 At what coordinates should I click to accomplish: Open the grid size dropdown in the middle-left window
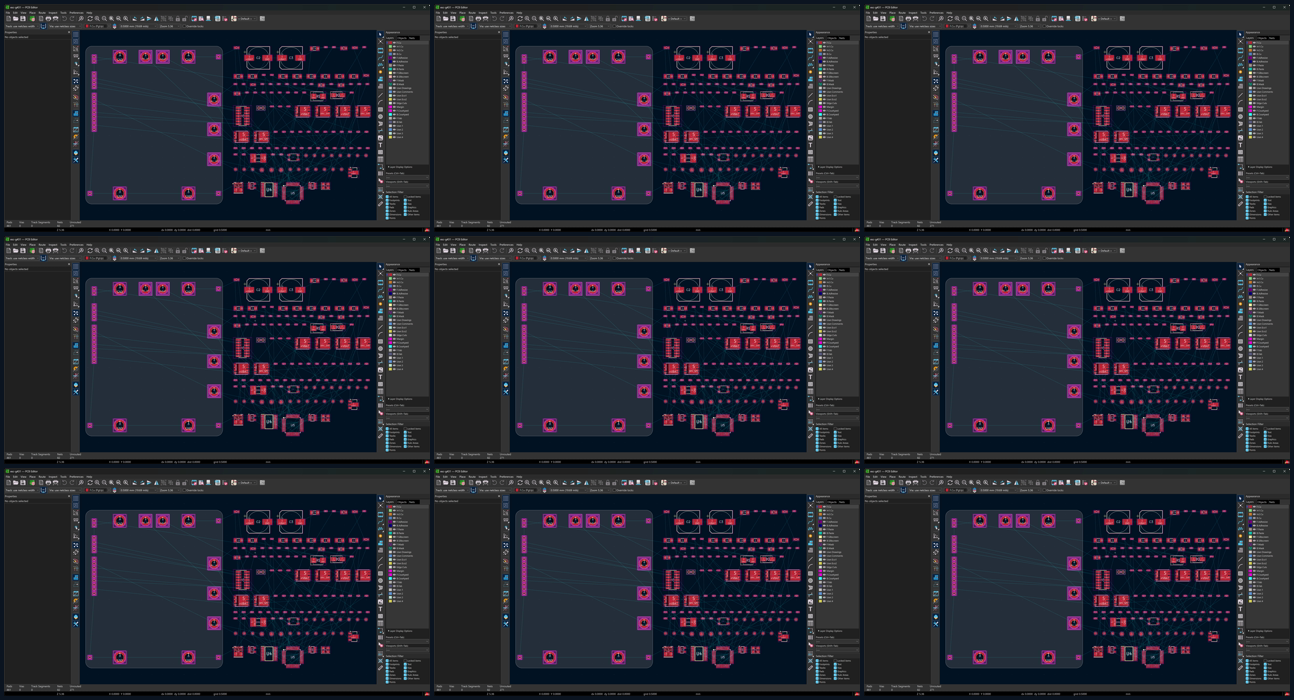(138, 258)
